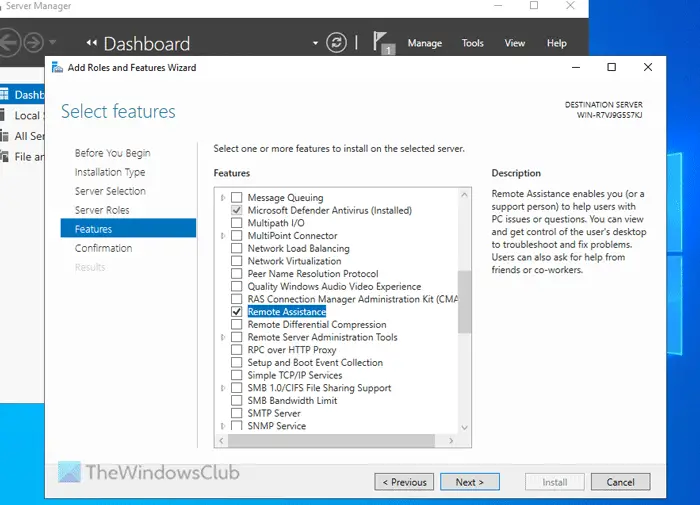The width and height of the screenshot is (700, 505).
Task: Click the Add Roles wizard title icon
Action: [x=57, y=67]
